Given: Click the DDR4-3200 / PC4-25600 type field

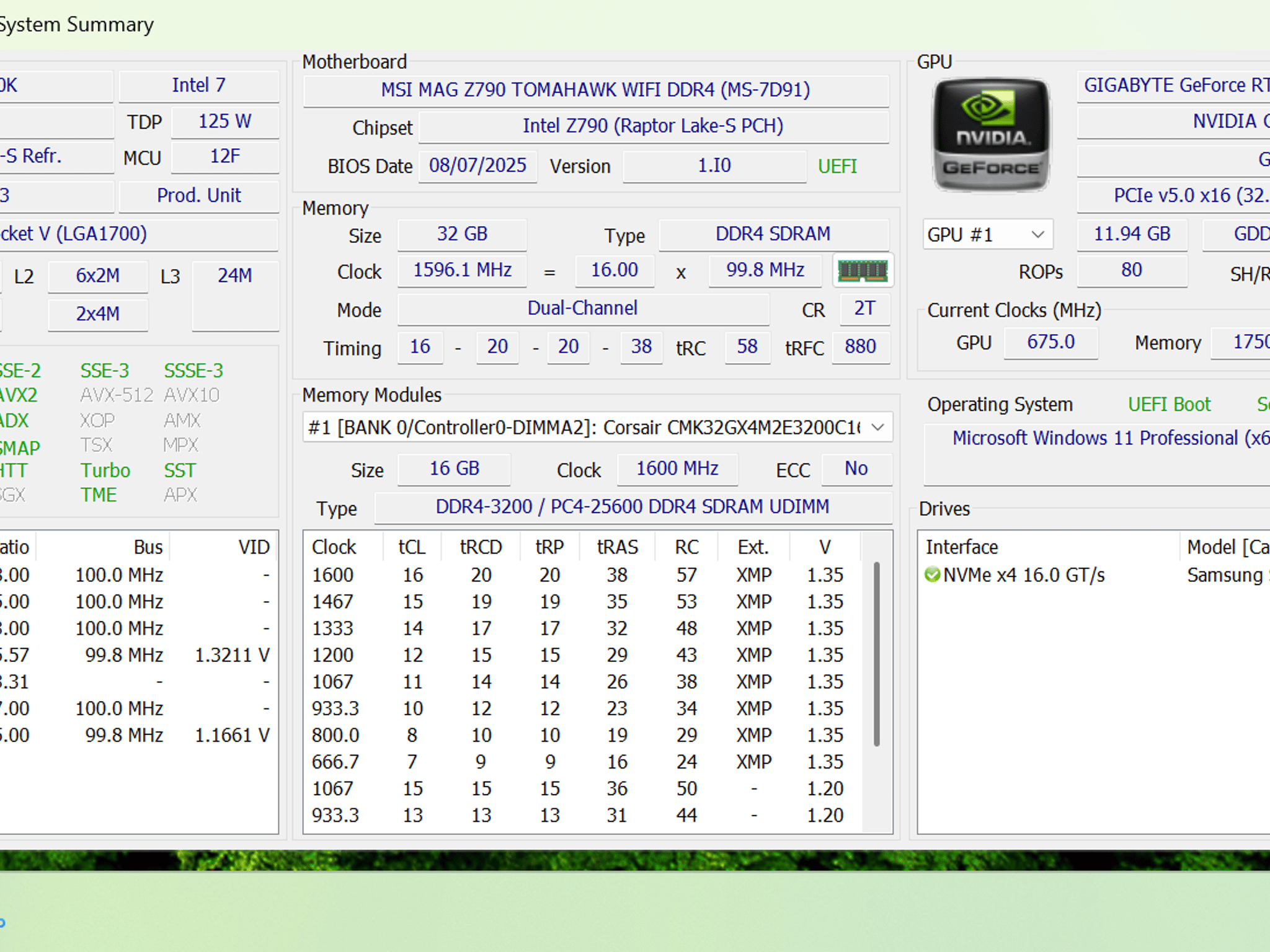Looking at the screenshot, I should click(633, 508).
